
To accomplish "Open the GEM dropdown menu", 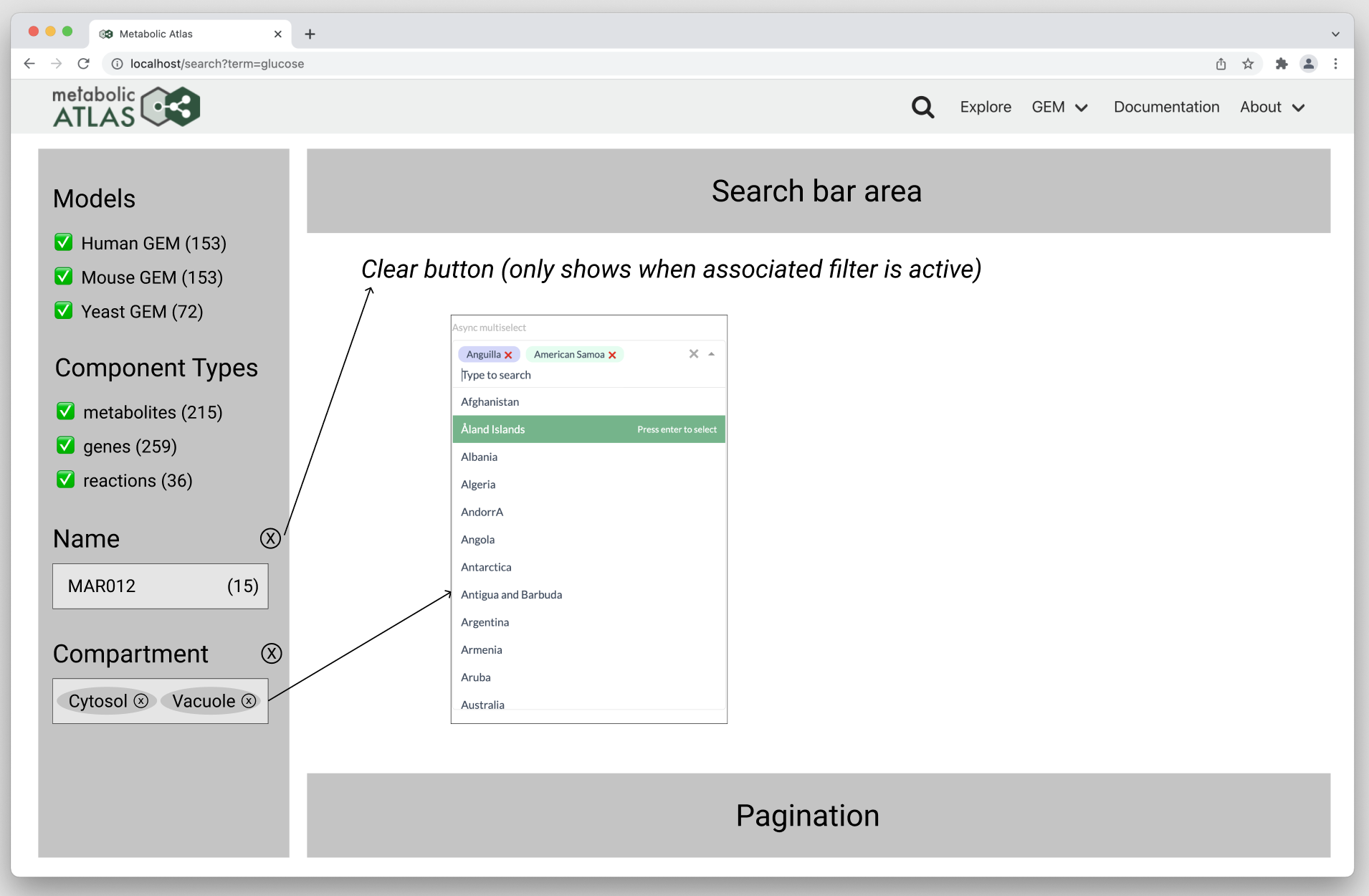I will point(1060,107).
